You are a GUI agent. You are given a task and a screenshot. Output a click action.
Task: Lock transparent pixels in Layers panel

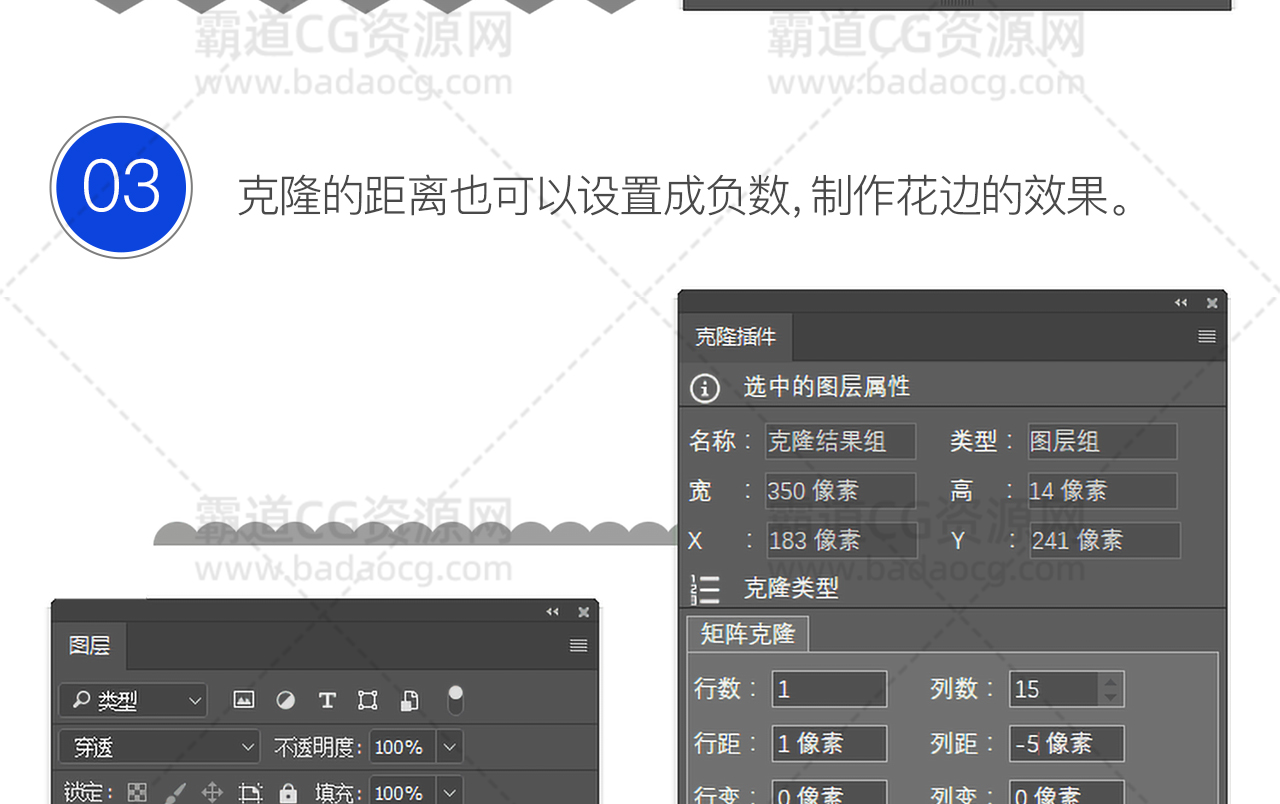point(137,793)
